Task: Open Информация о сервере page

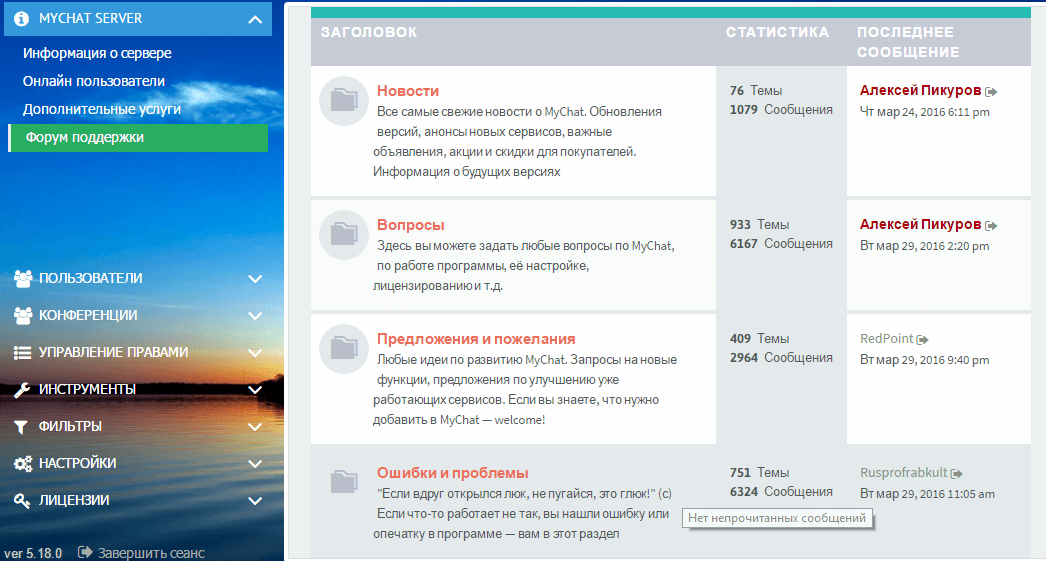Action: coord(97,53)
